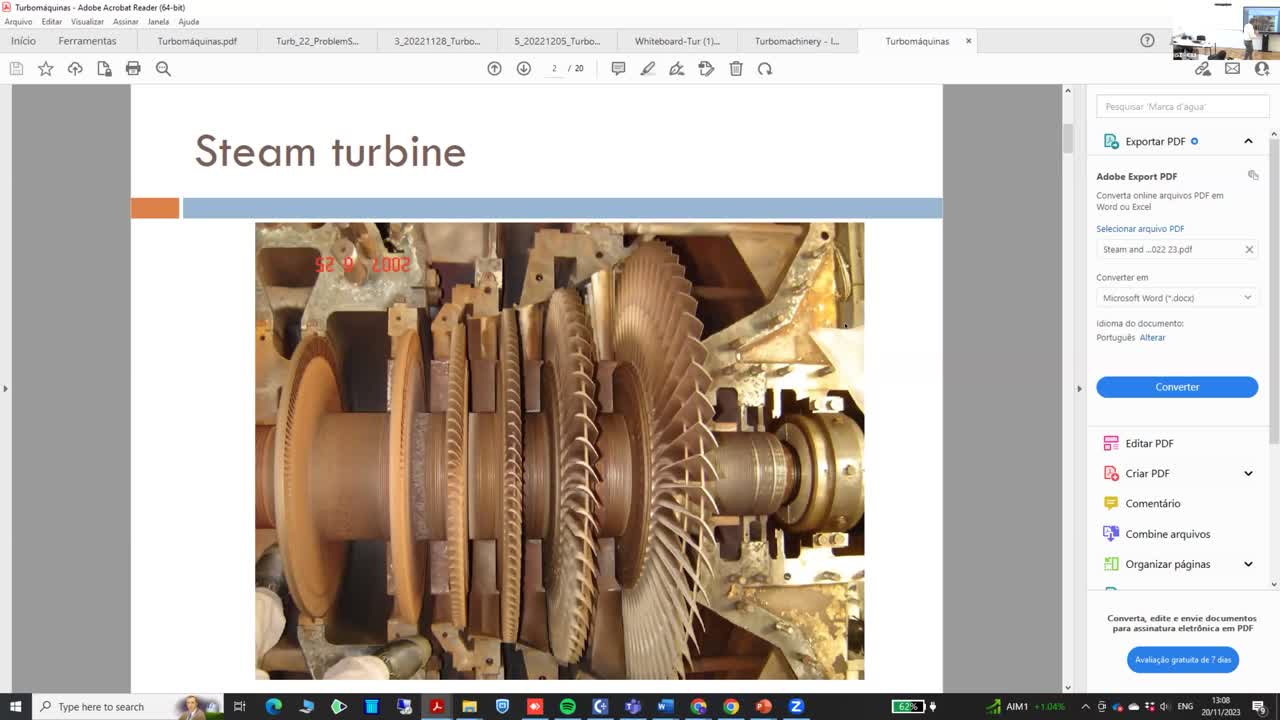Go to next page with down arrow
1280x720 pixels.
523,69
